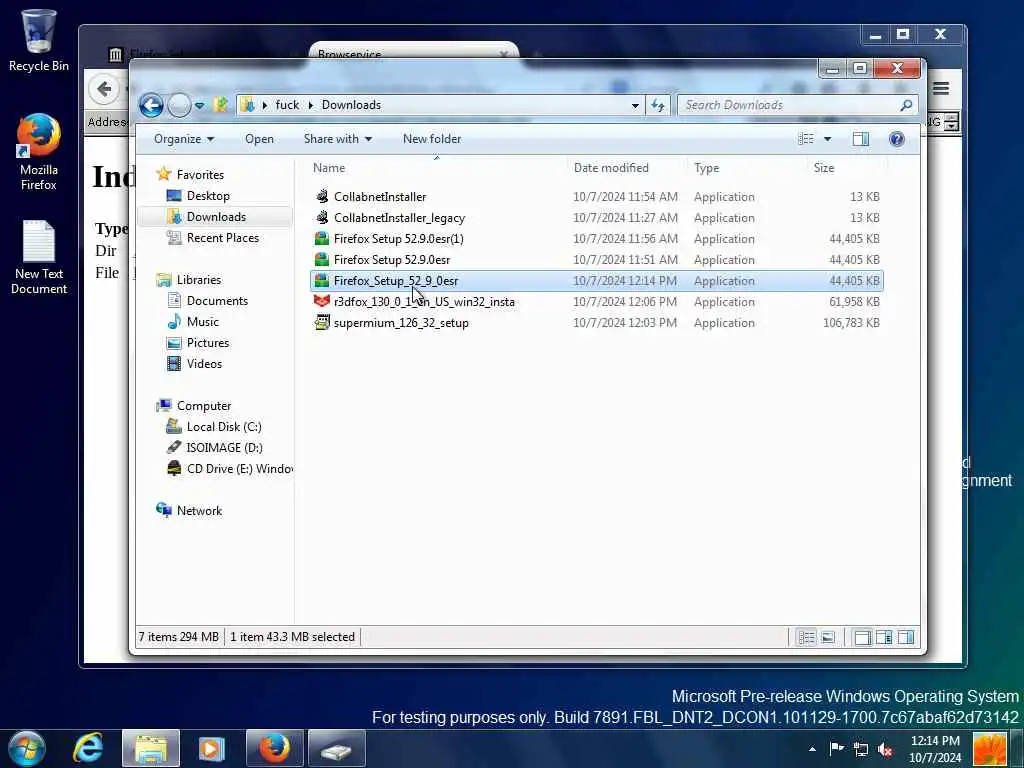The width and height of the screenshot is (1024, 768).
Task: Select the Mozilla Firefox desktop shortcut
Action: [39, 153]
